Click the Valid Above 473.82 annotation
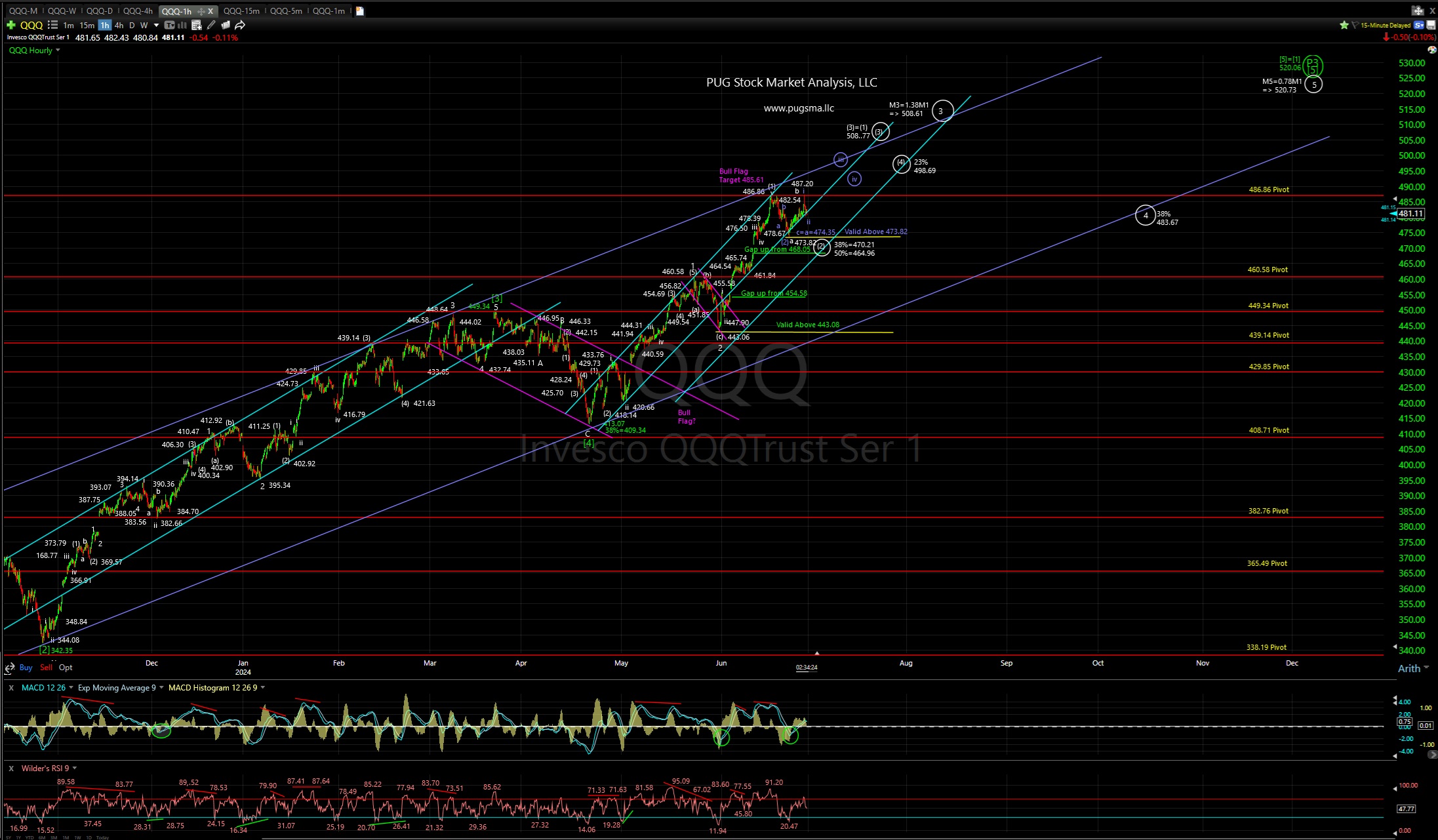 tap(876, 231)
